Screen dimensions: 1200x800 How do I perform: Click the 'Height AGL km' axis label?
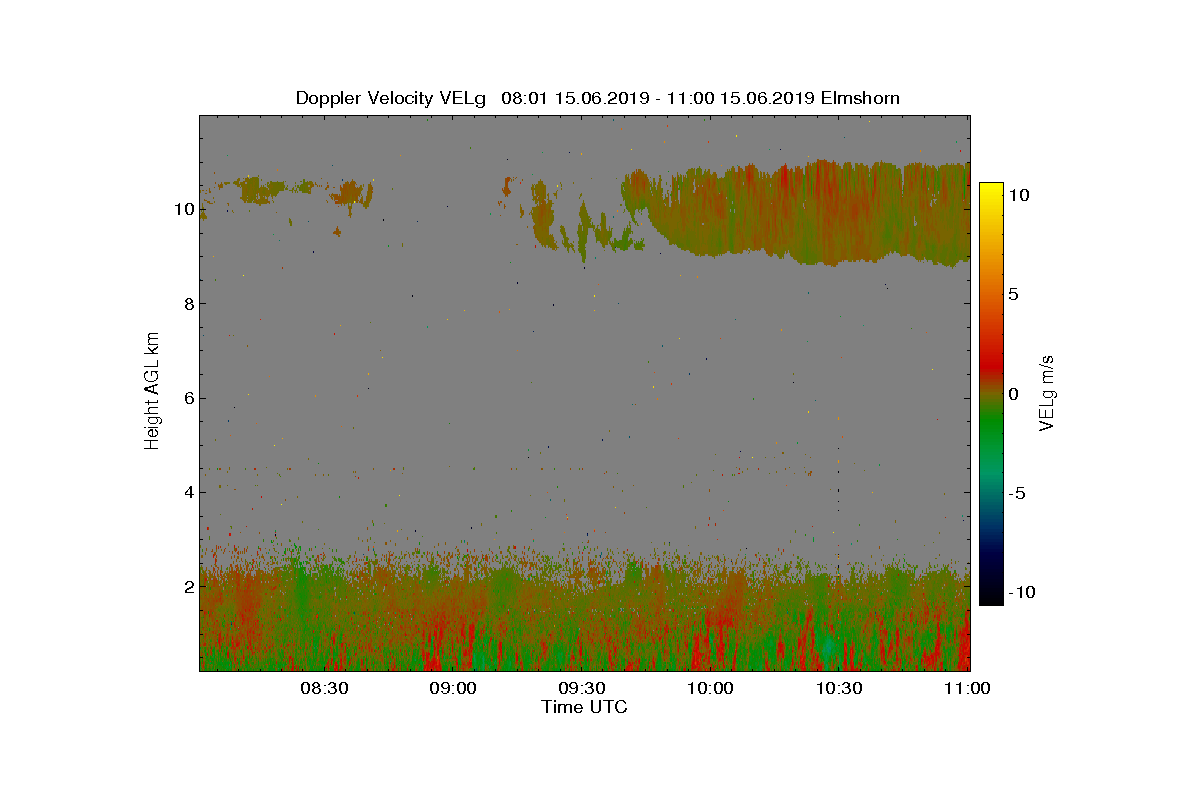[x=152, y=390]
